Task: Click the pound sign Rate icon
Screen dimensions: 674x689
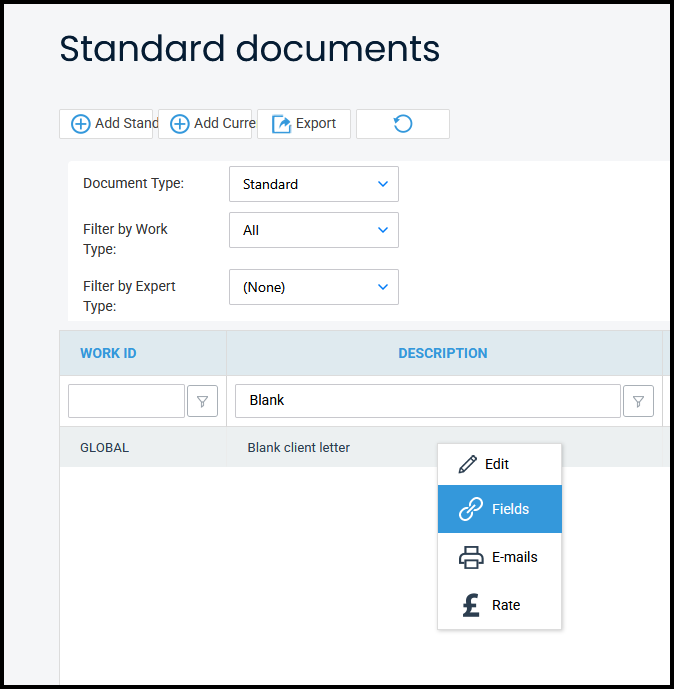Action: [470, 605]
